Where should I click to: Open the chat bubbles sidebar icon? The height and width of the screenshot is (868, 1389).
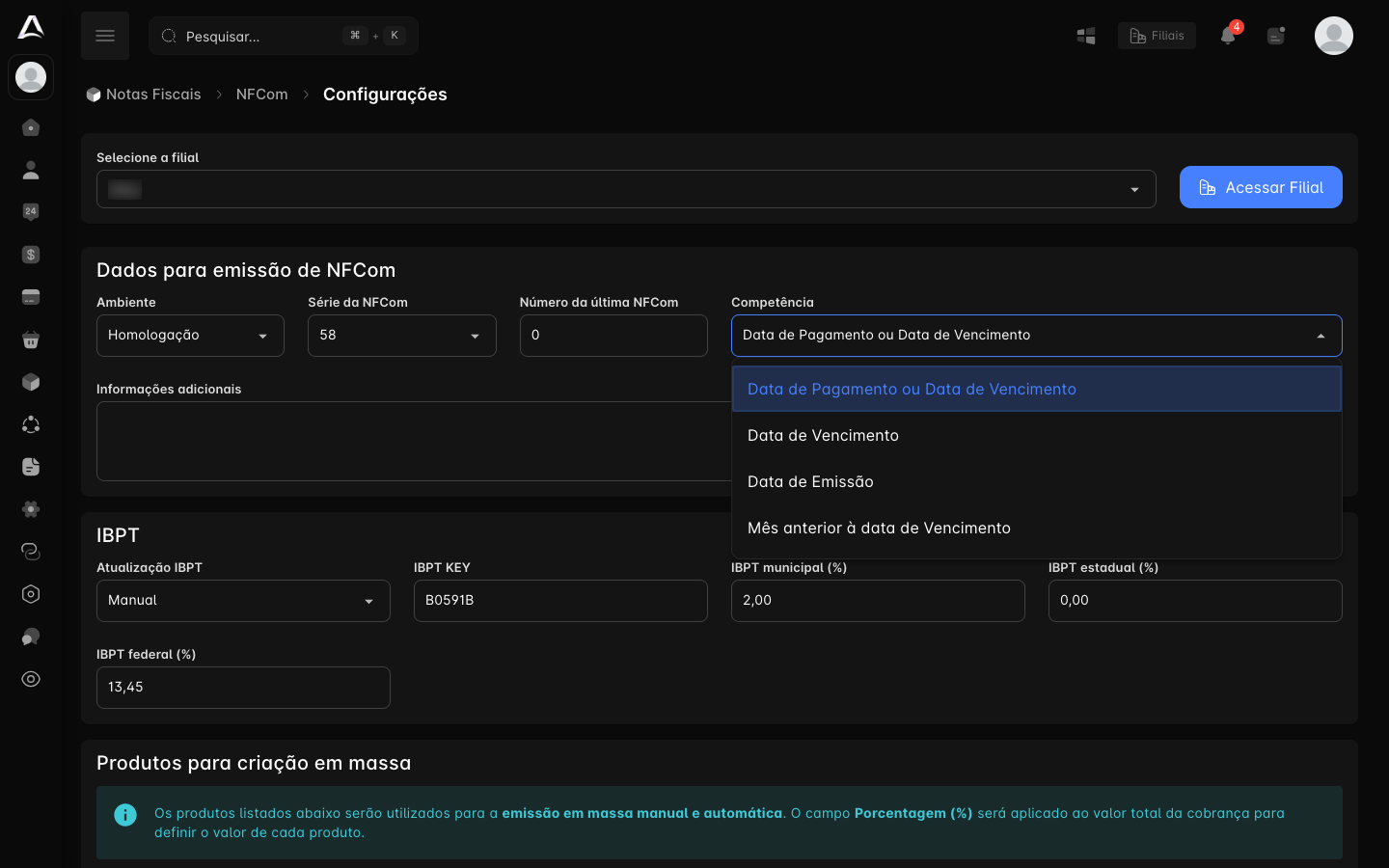pos(31,637)
